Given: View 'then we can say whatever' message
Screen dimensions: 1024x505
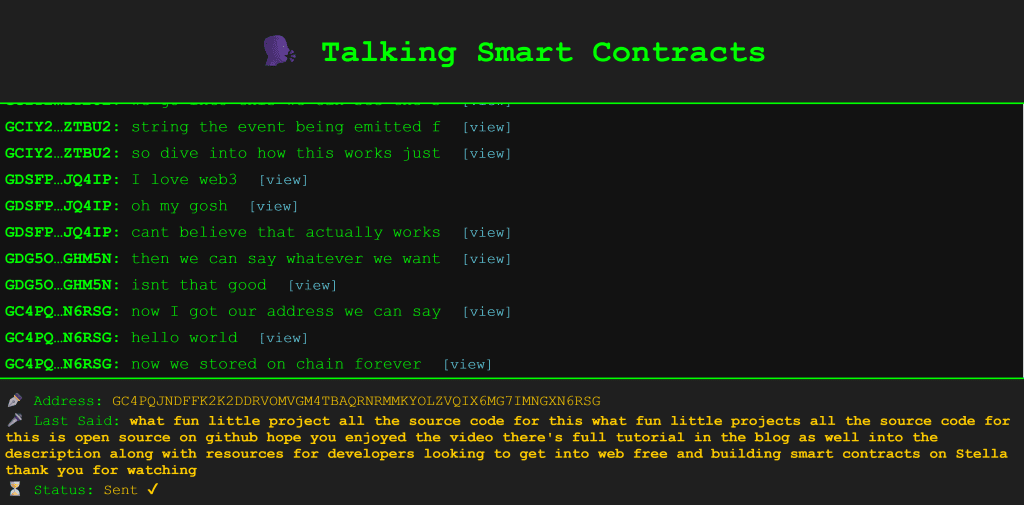Looking at the screenshot, I should [x=487, y=259].
